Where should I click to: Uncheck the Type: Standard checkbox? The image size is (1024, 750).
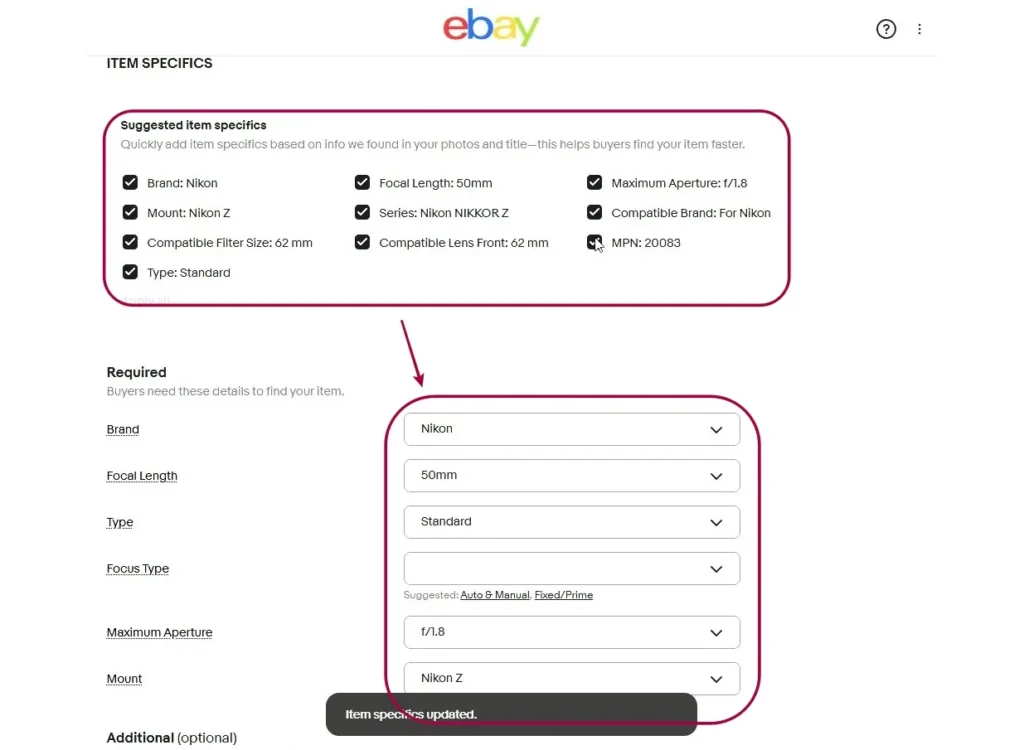130,273
